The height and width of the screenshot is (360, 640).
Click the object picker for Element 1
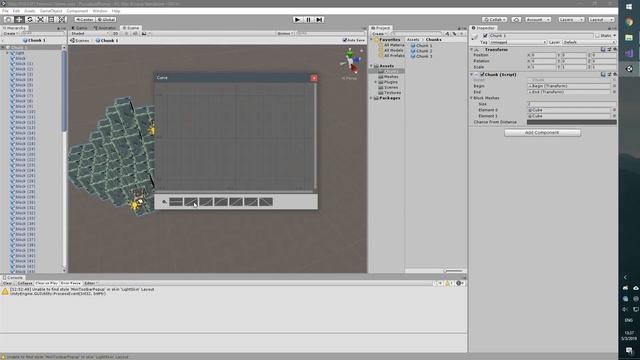614,116
